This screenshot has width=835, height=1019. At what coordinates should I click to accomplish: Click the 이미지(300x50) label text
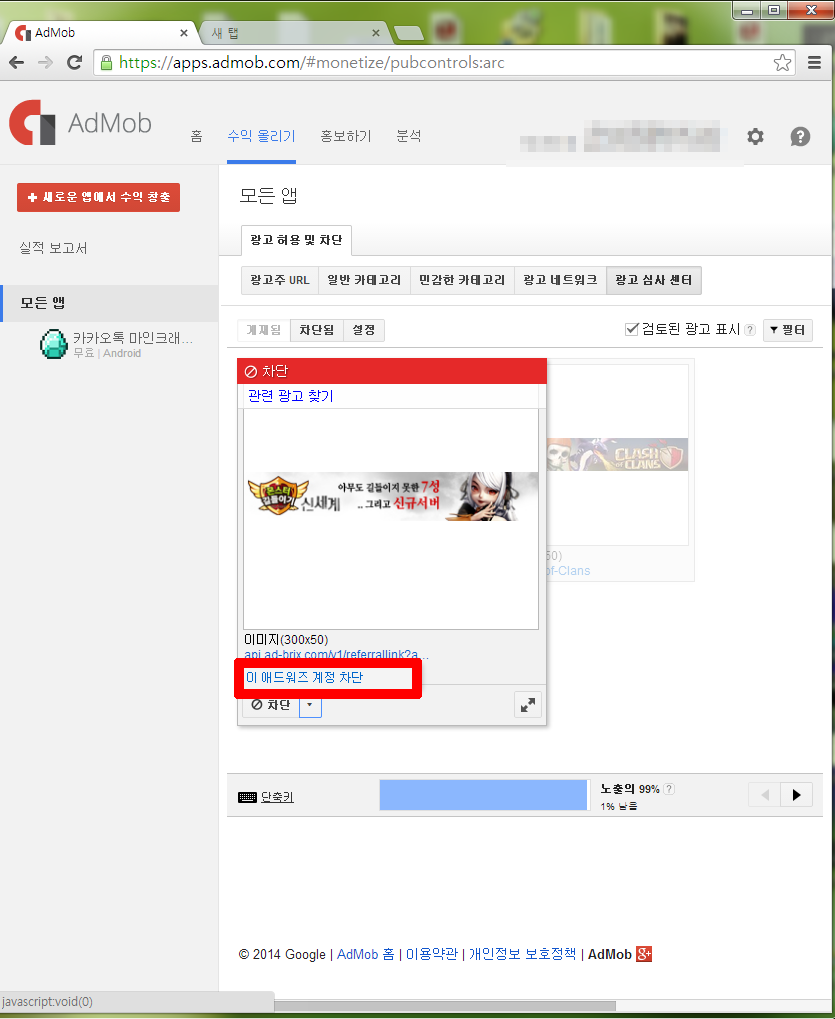pyautogui.click(x=286, y=639)
